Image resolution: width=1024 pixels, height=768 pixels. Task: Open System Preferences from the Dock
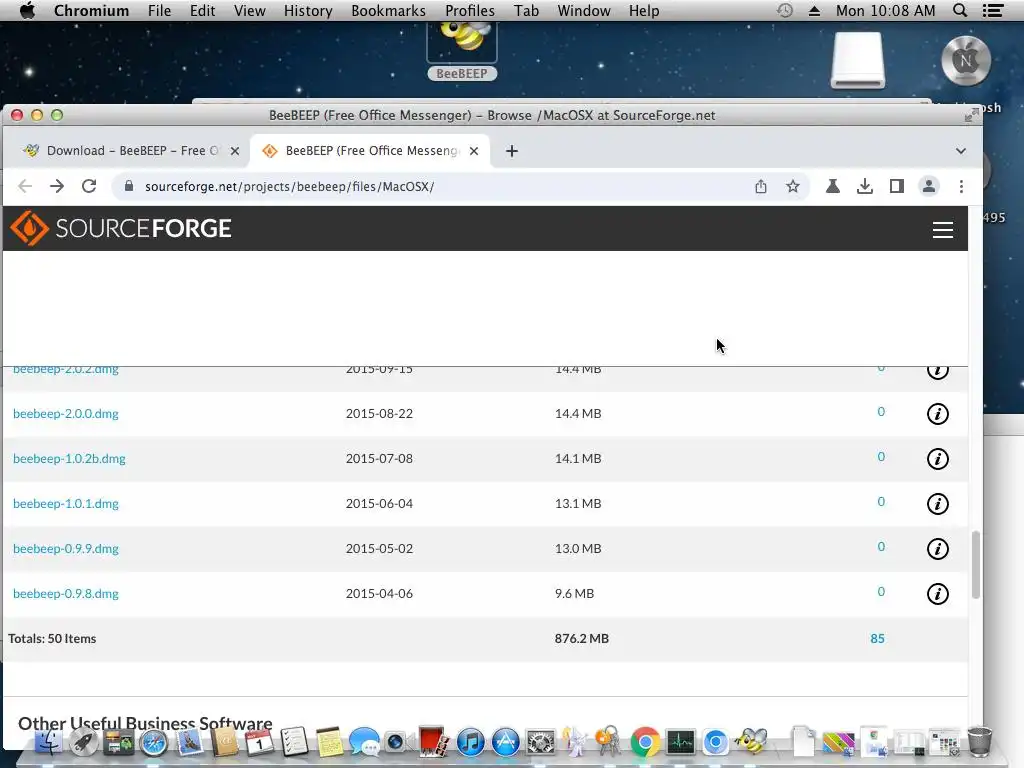click(x=541, y=742)
